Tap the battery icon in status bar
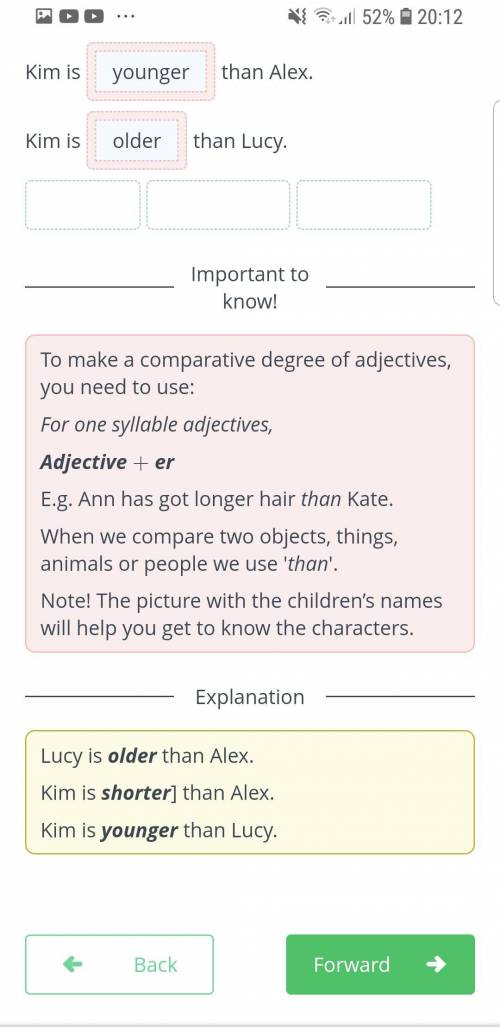The image size is (500, 1027). 406,16
